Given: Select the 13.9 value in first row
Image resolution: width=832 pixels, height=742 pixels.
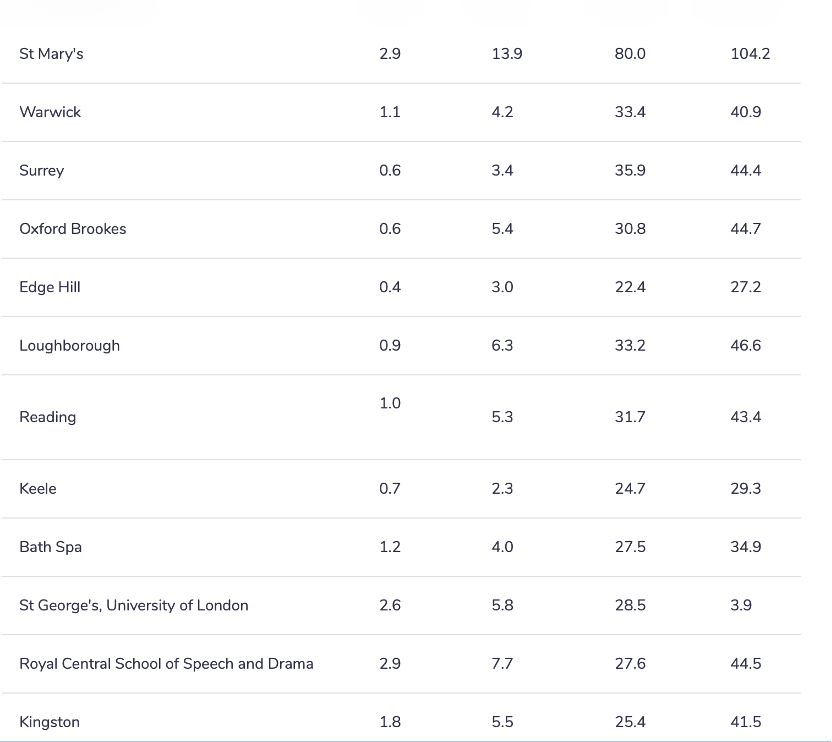Looking at the screenshot, I should (x=507, y=54).
